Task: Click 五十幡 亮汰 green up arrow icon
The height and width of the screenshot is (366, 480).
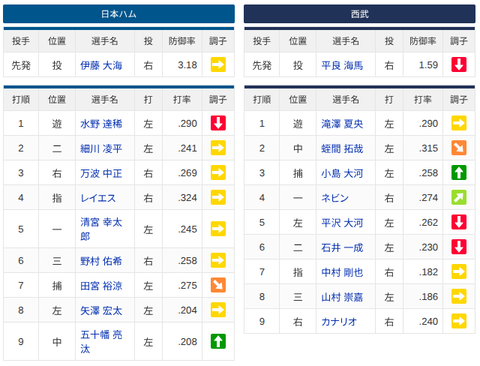Action: click(x=218, y=341)
